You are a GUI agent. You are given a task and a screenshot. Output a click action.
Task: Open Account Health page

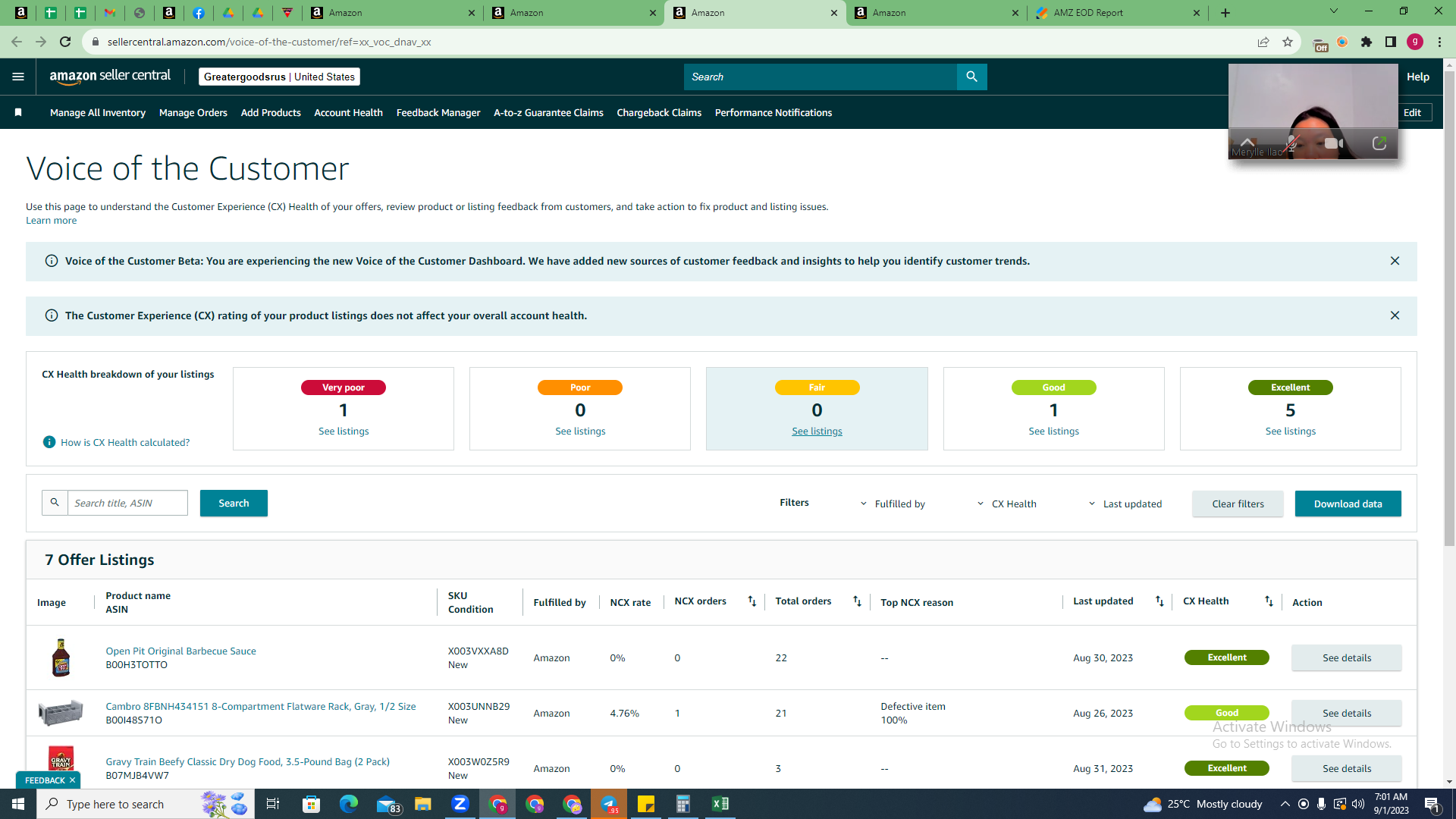point(349,112)
